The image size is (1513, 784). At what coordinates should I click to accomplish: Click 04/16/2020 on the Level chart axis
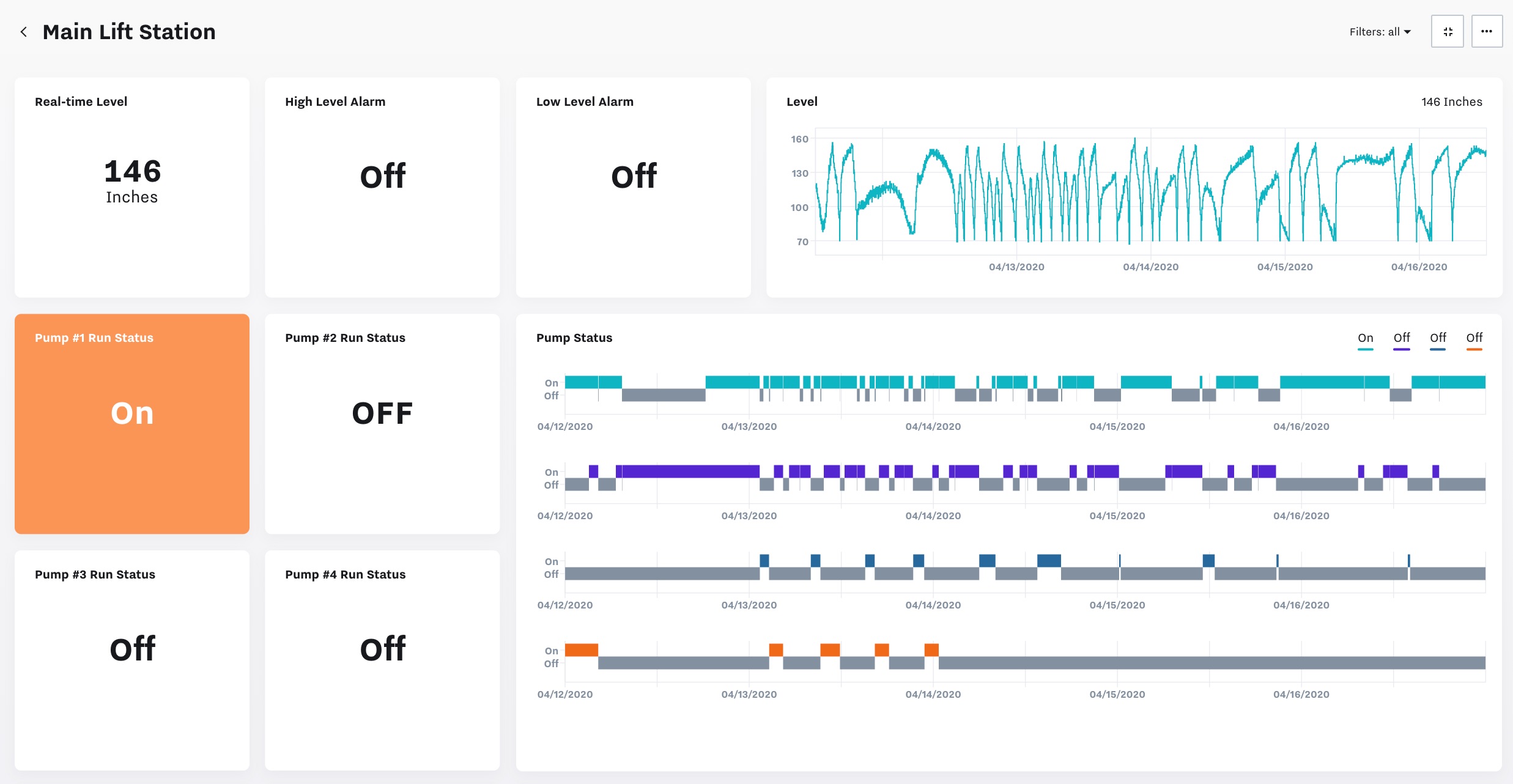click(1419, 267)
